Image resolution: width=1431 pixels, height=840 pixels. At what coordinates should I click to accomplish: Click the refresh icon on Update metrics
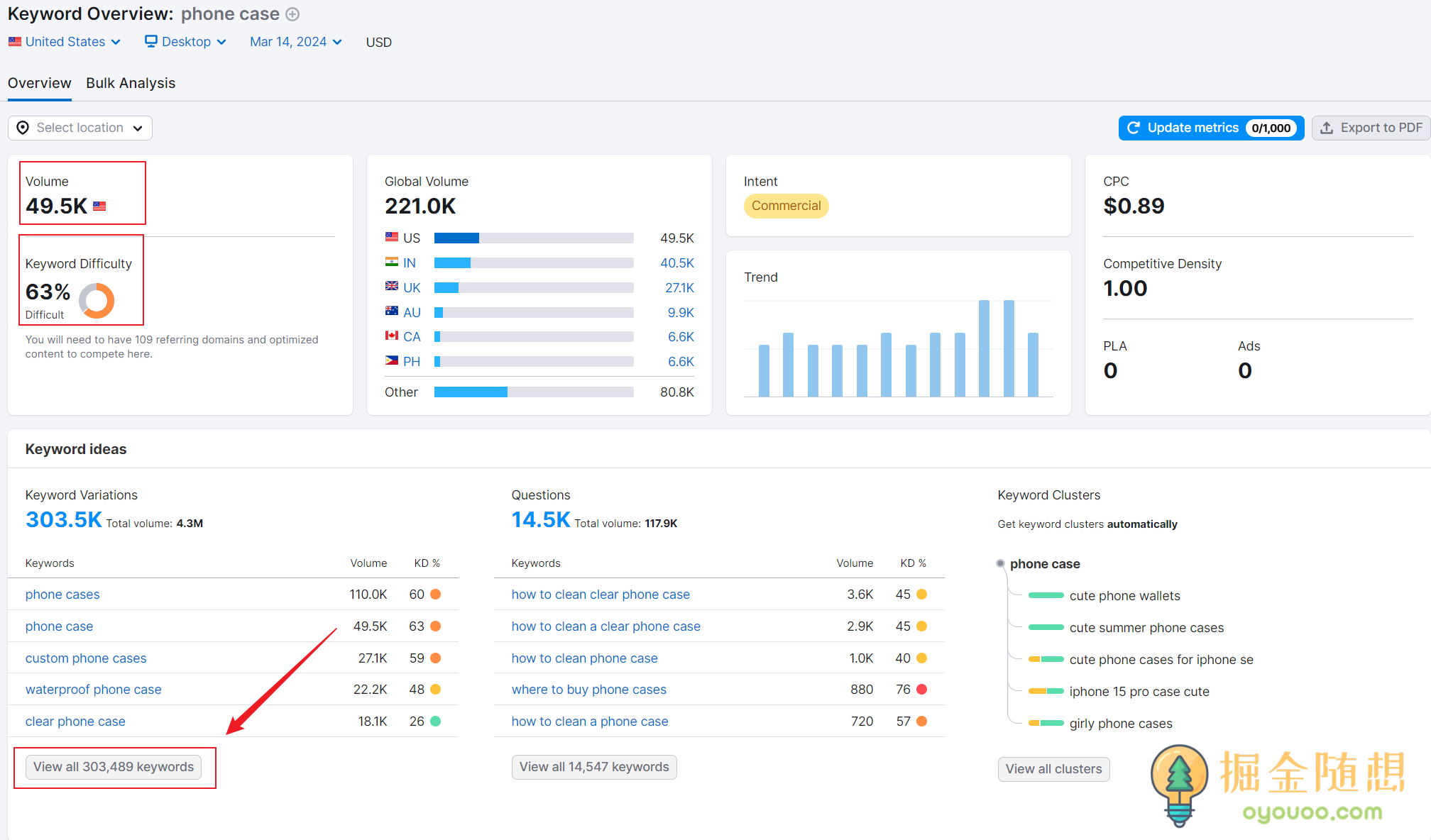click(1134, 128)
